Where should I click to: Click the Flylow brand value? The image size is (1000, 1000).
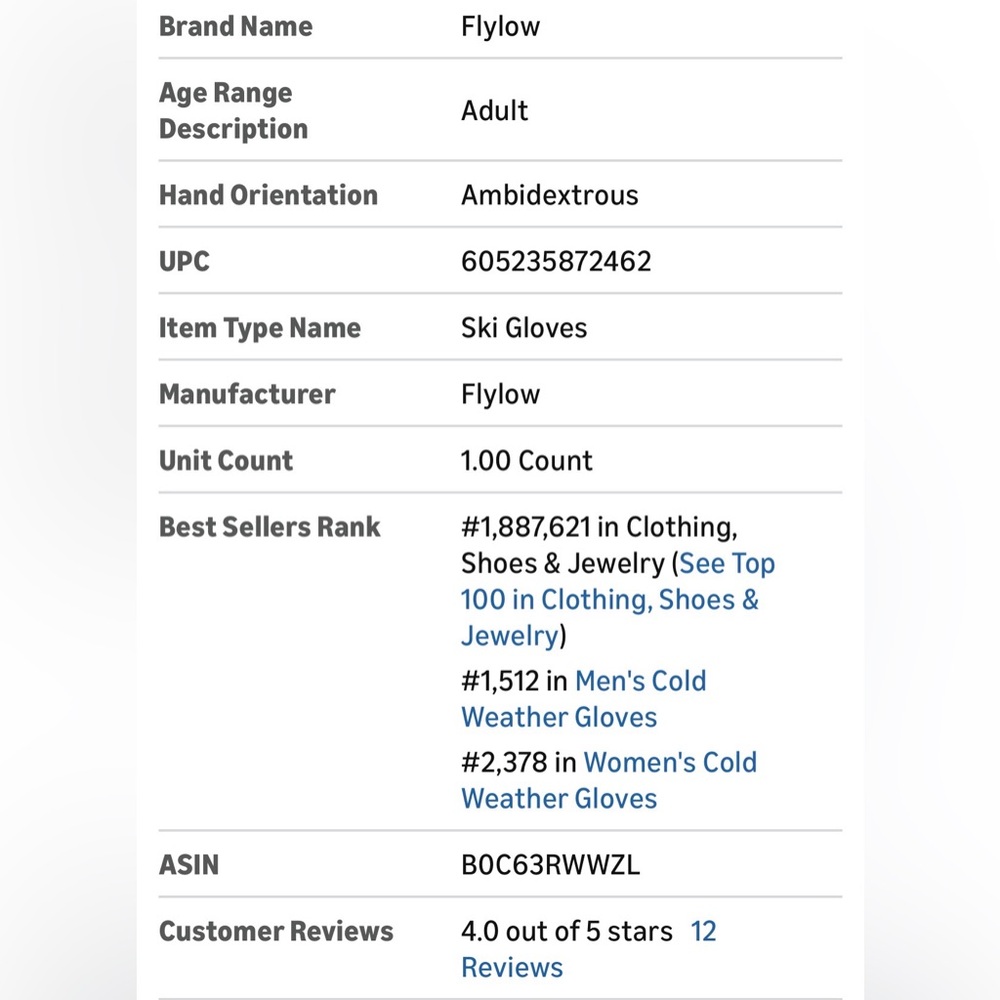pos(500,27)
